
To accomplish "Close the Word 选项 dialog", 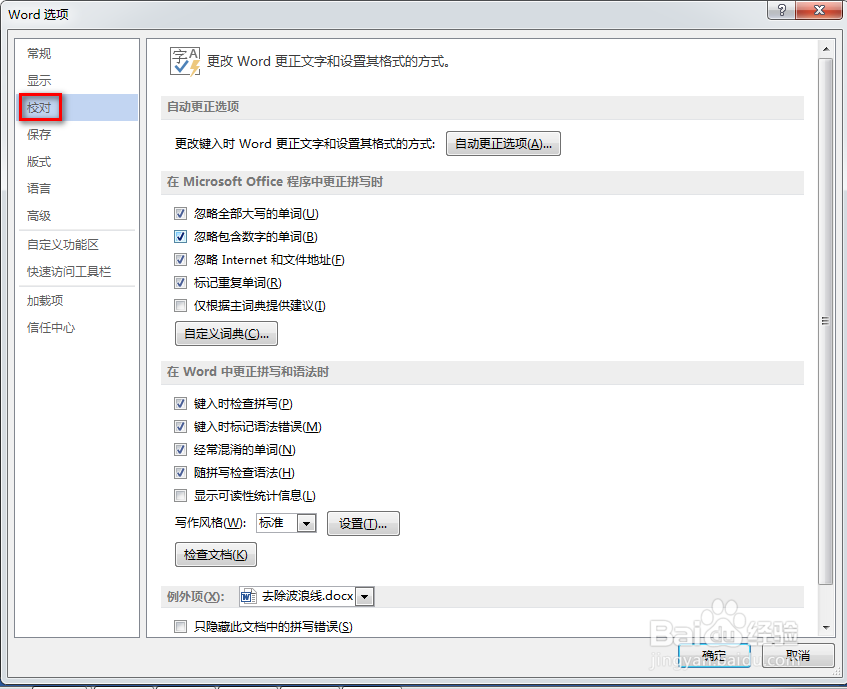I will 819,10.
